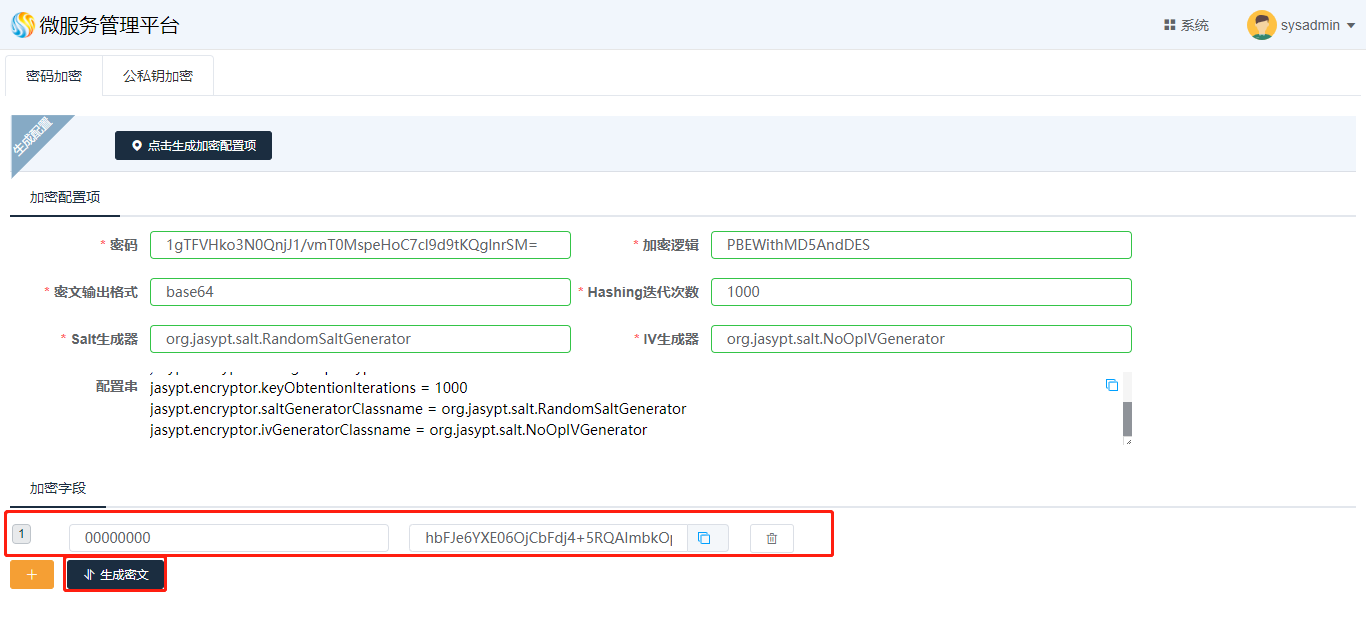1366x625 pixels.
Task: Copy the generated ciphertext with copy icon
Action: 704,538
